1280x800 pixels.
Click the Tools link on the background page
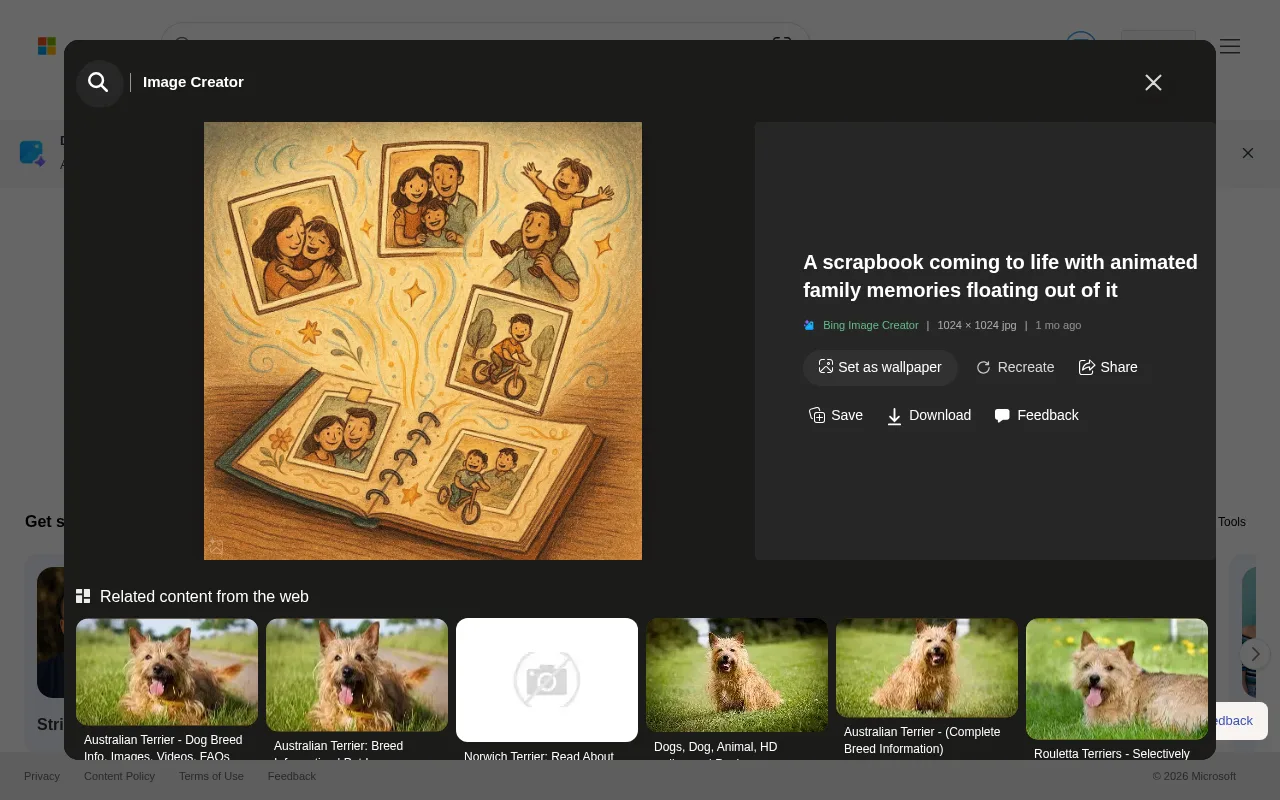point(1232,522)
